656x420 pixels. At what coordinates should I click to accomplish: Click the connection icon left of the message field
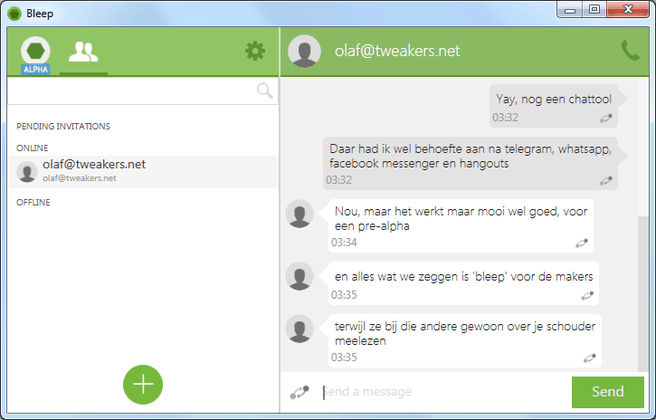300,392
